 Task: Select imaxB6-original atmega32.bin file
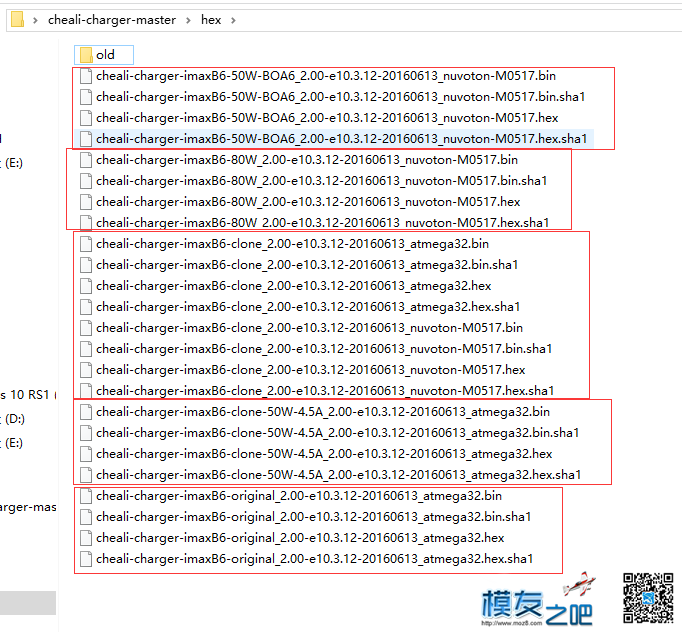point(291,496)
